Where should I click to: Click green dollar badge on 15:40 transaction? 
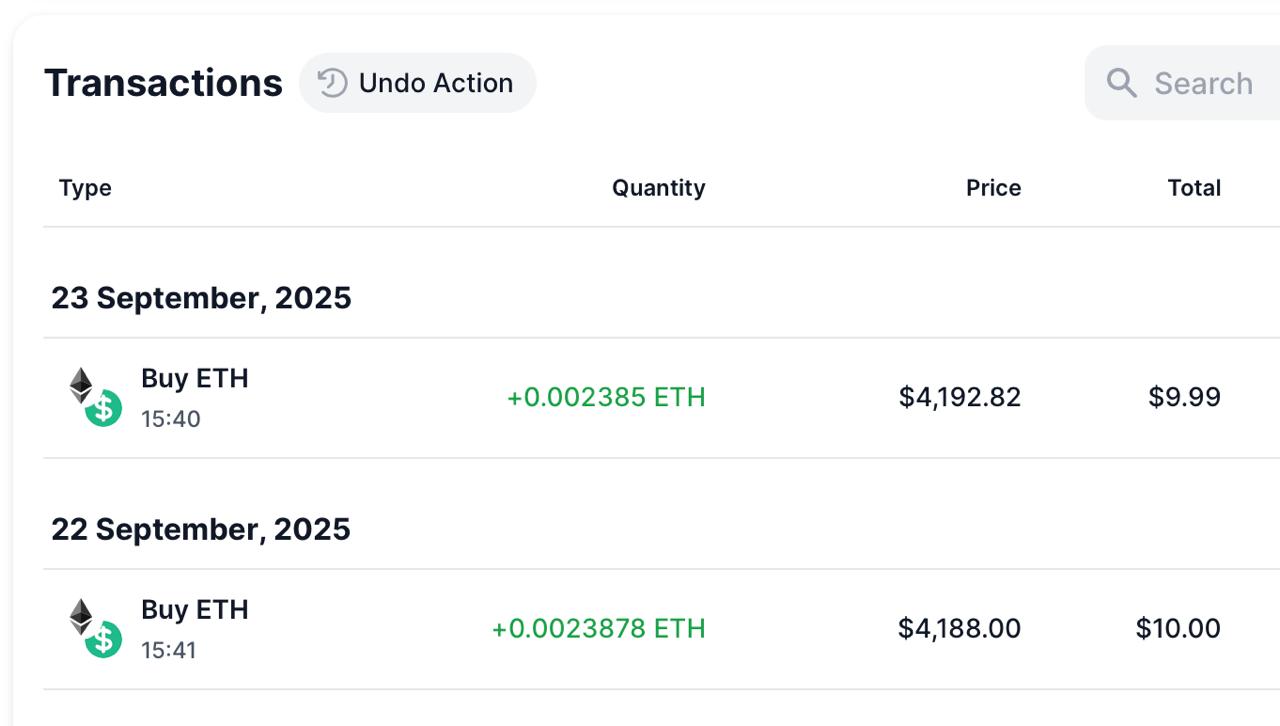(103, 408)
